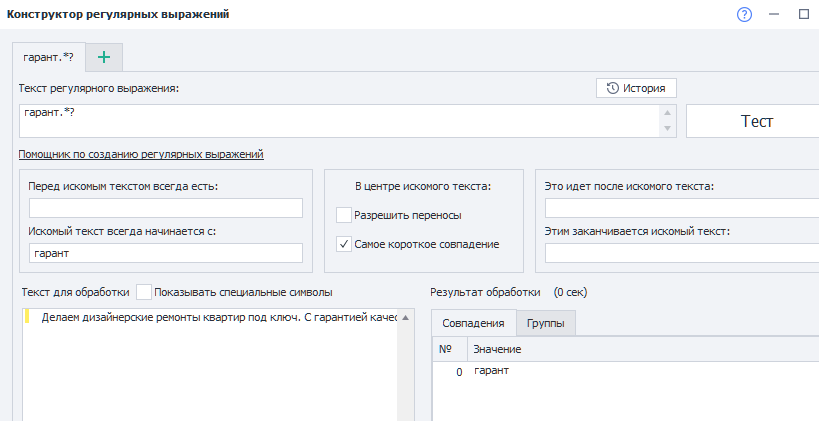Click the blue help question mark icon

coord(744,15)
